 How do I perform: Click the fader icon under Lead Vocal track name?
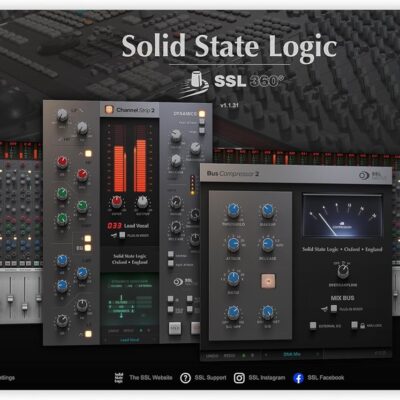coord(114,235)
